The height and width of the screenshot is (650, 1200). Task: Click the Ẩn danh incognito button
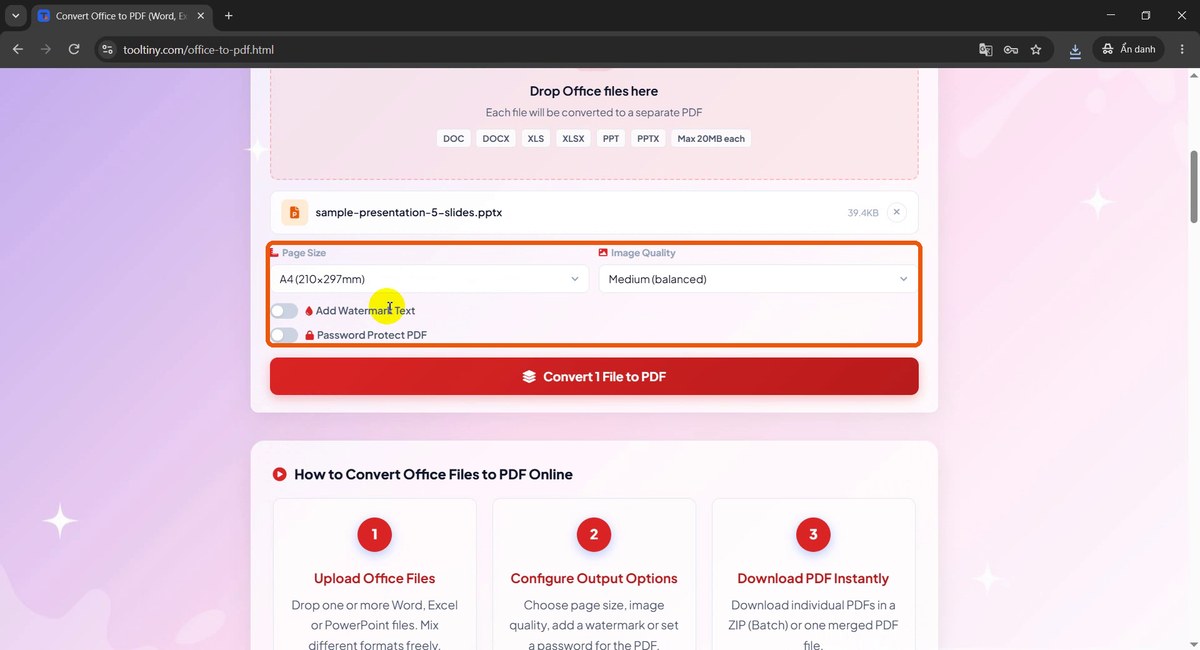pyautogui.click(x=1129, y=50)
